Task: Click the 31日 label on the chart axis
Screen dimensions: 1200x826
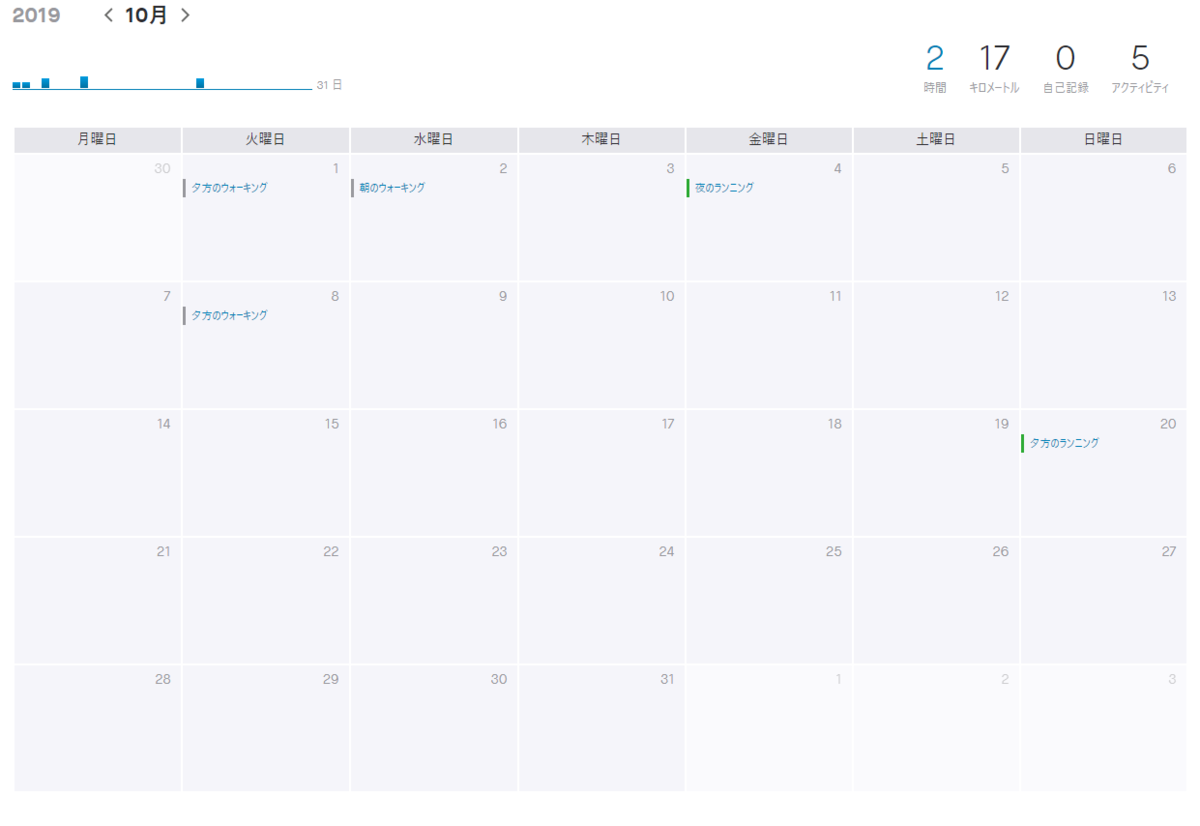Action: [x=330, y=85]
